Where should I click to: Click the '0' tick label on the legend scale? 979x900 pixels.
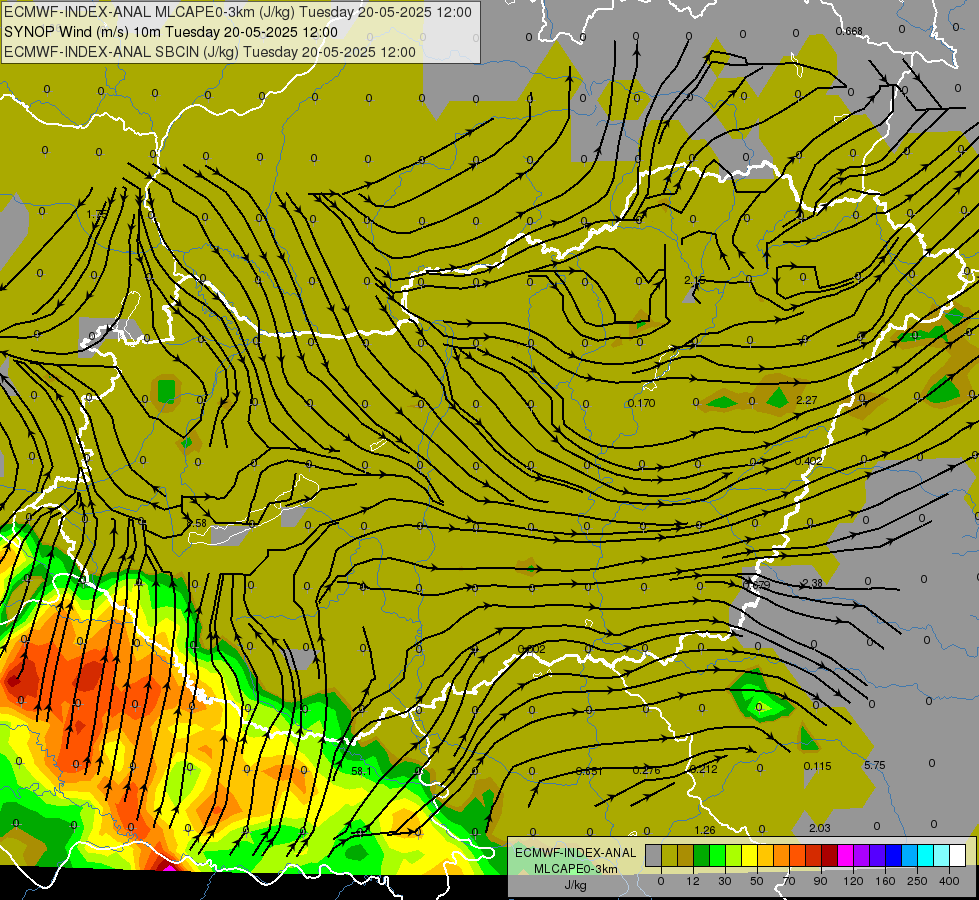pyautogui.click(x=661, y=881)
